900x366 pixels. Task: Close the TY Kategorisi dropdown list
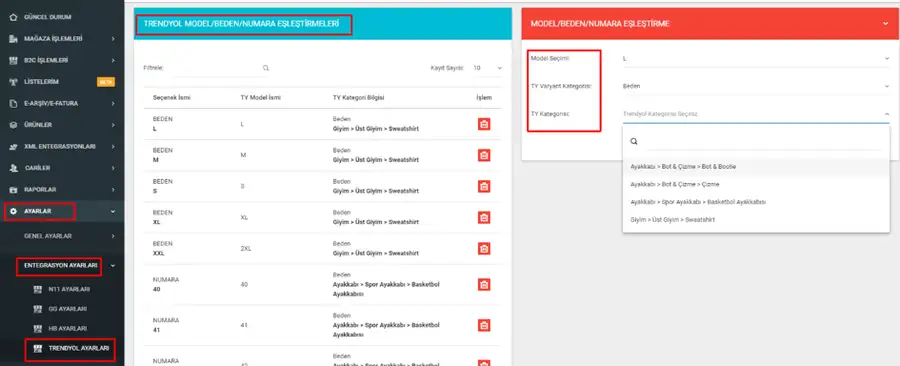[x=886, y=114]
